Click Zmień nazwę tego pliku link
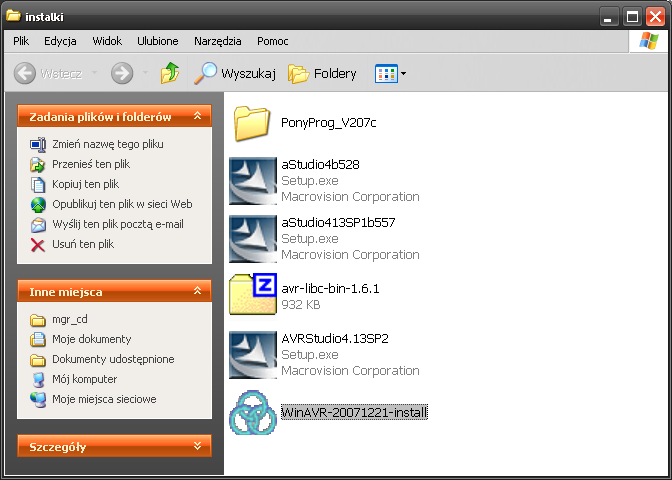This screenshot has width=672, height=480. [107, 144]
